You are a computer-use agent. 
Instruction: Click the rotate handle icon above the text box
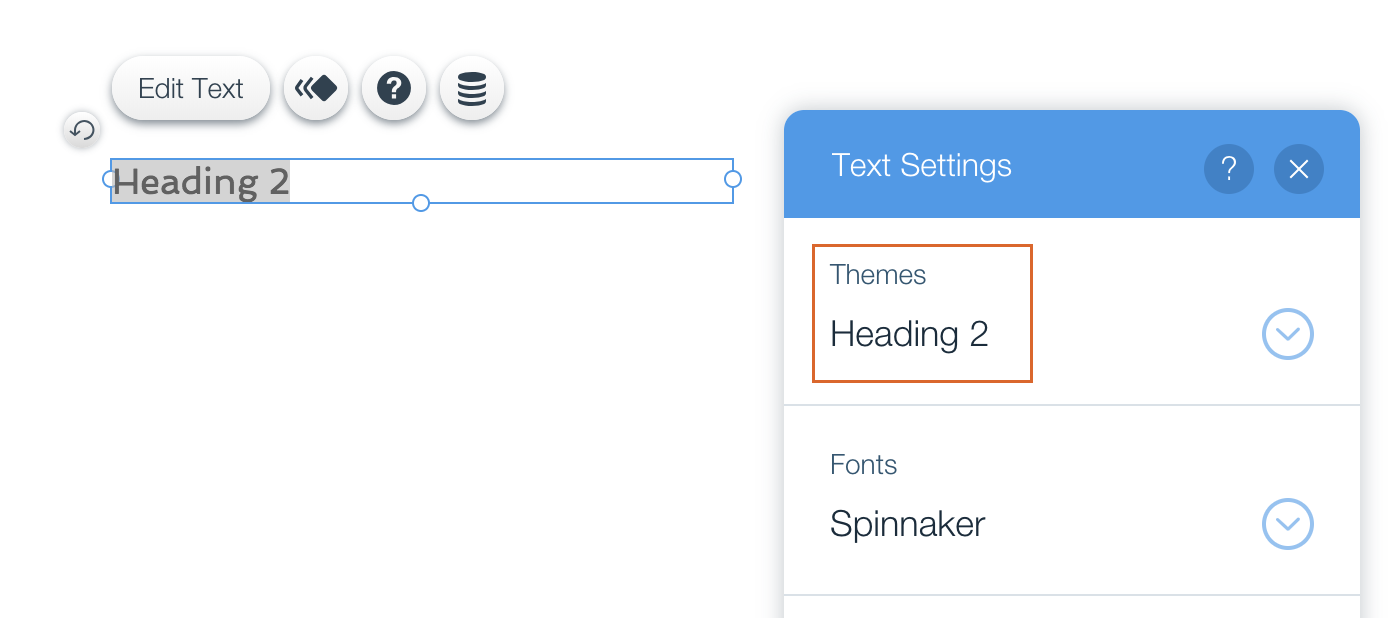(x=82, y=129)
